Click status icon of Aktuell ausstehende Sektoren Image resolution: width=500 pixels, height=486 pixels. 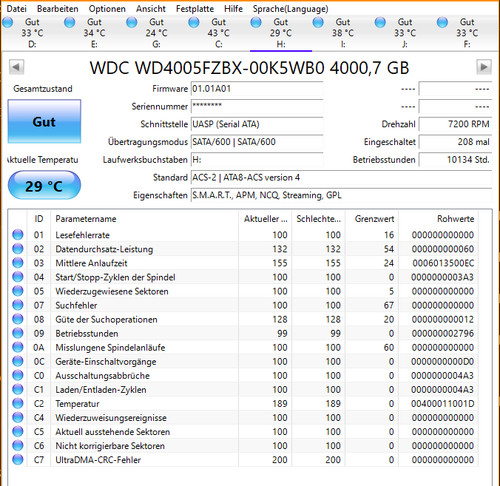pyautogui.click(x=18, y=431)
